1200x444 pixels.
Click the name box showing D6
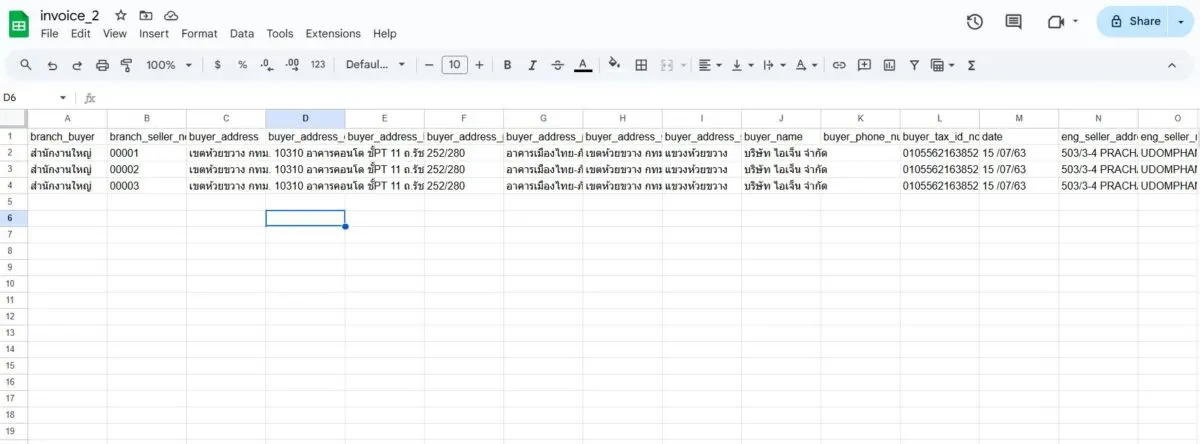tap(35, 98)
